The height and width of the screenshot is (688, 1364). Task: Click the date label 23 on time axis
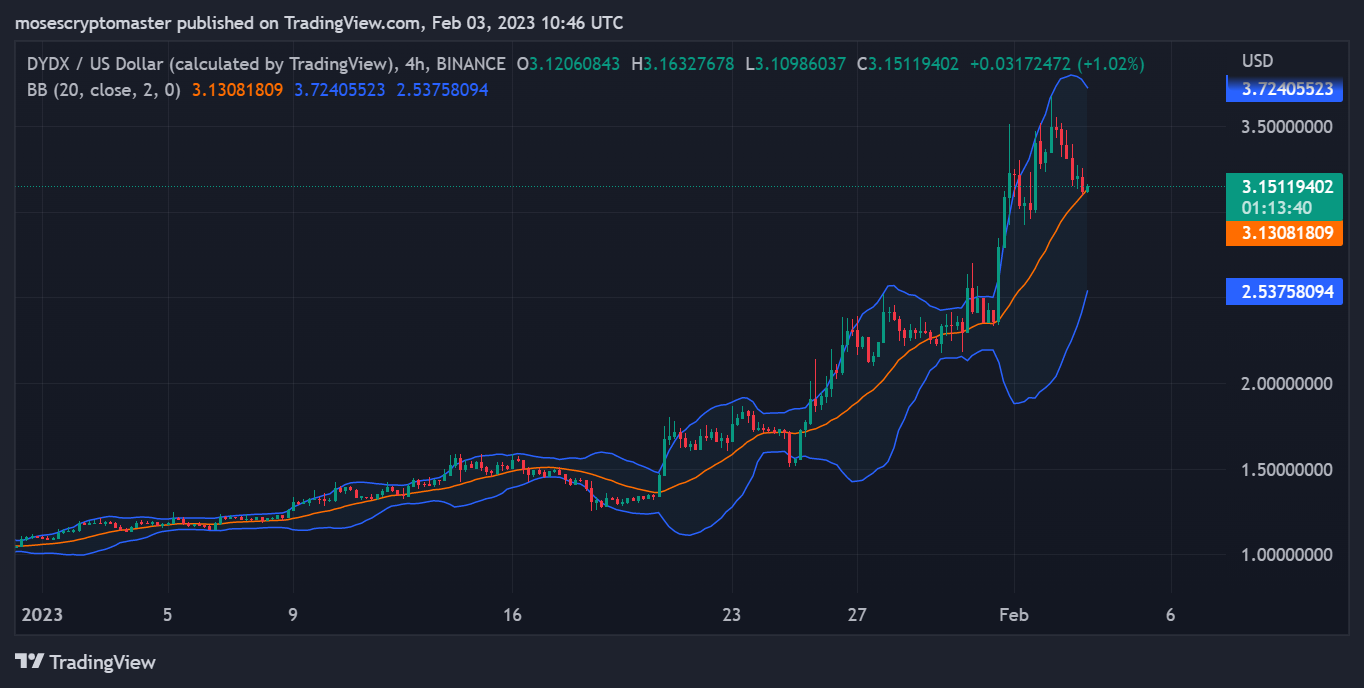click(x=732, y=615)
